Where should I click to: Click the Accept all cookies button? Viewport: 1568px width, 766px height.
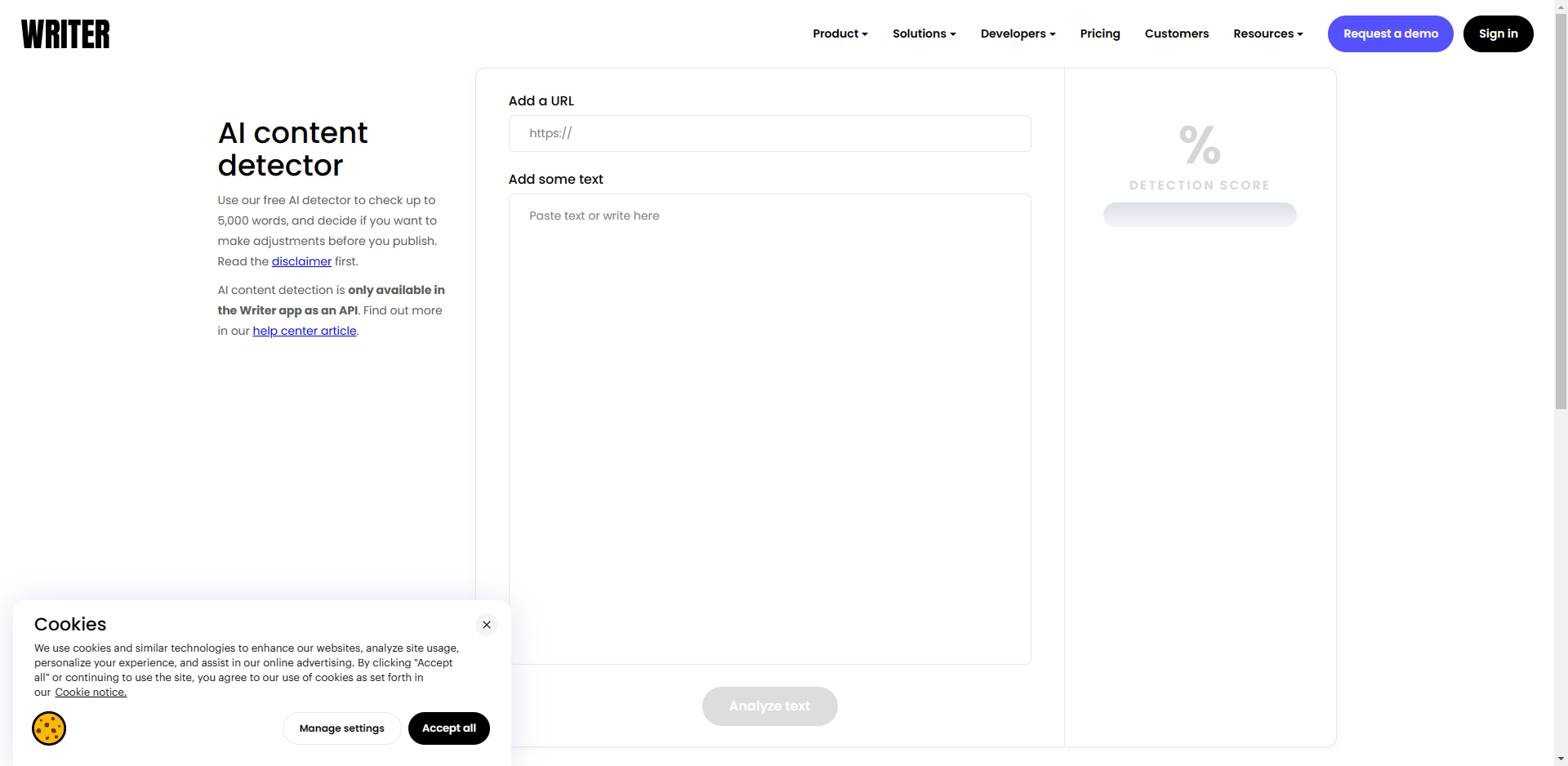(448, 728)
